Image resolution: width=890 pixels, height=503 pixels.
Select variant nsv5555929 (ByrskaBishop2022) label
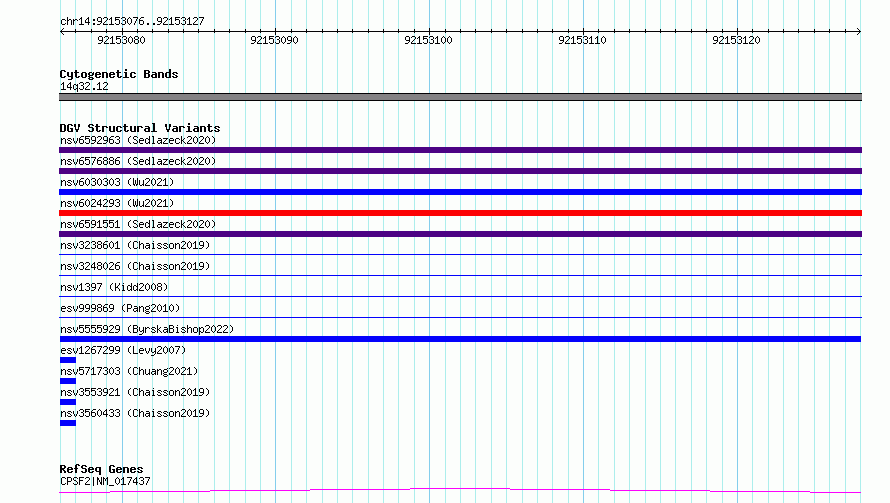(147, 329)
